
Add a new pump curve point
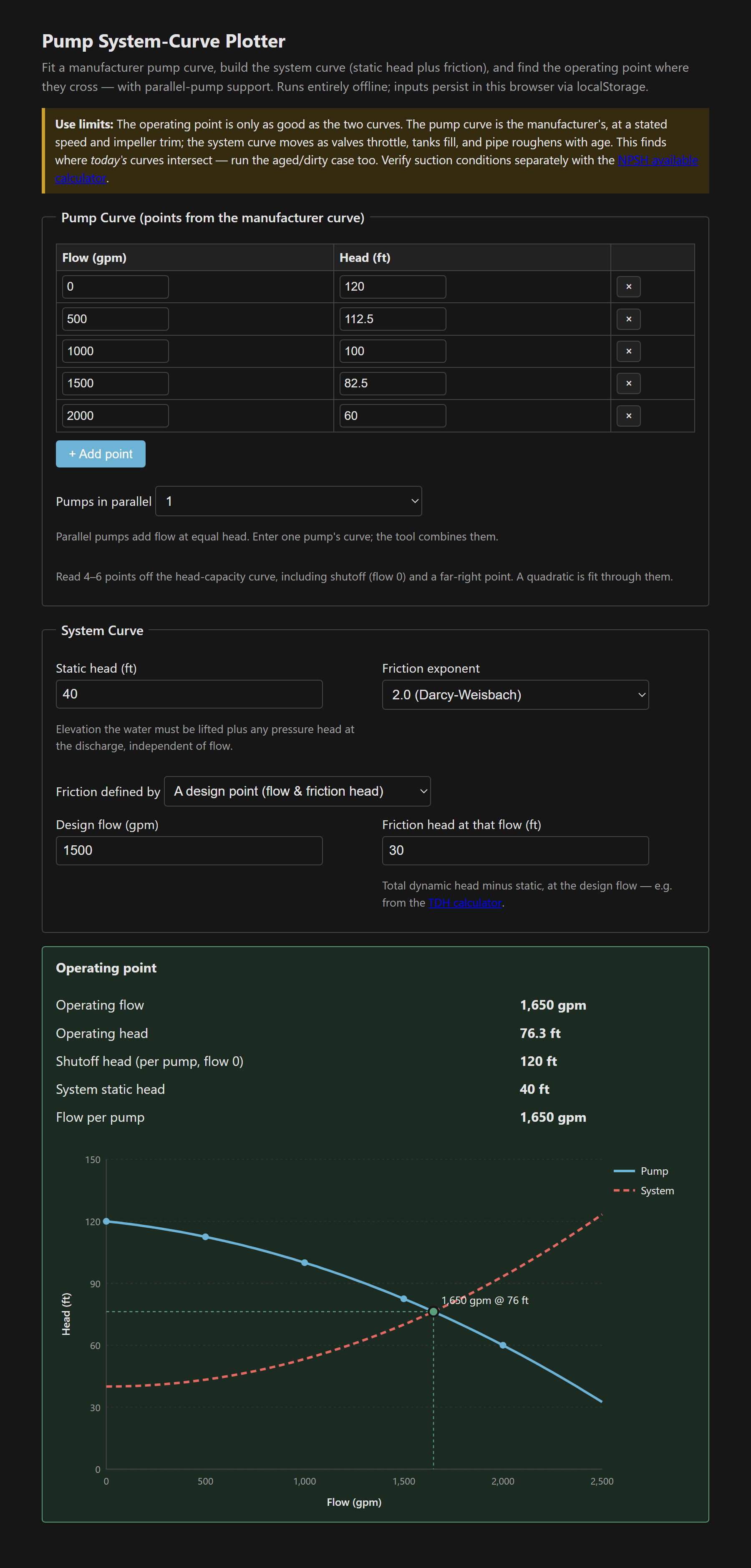click(101, 454)
